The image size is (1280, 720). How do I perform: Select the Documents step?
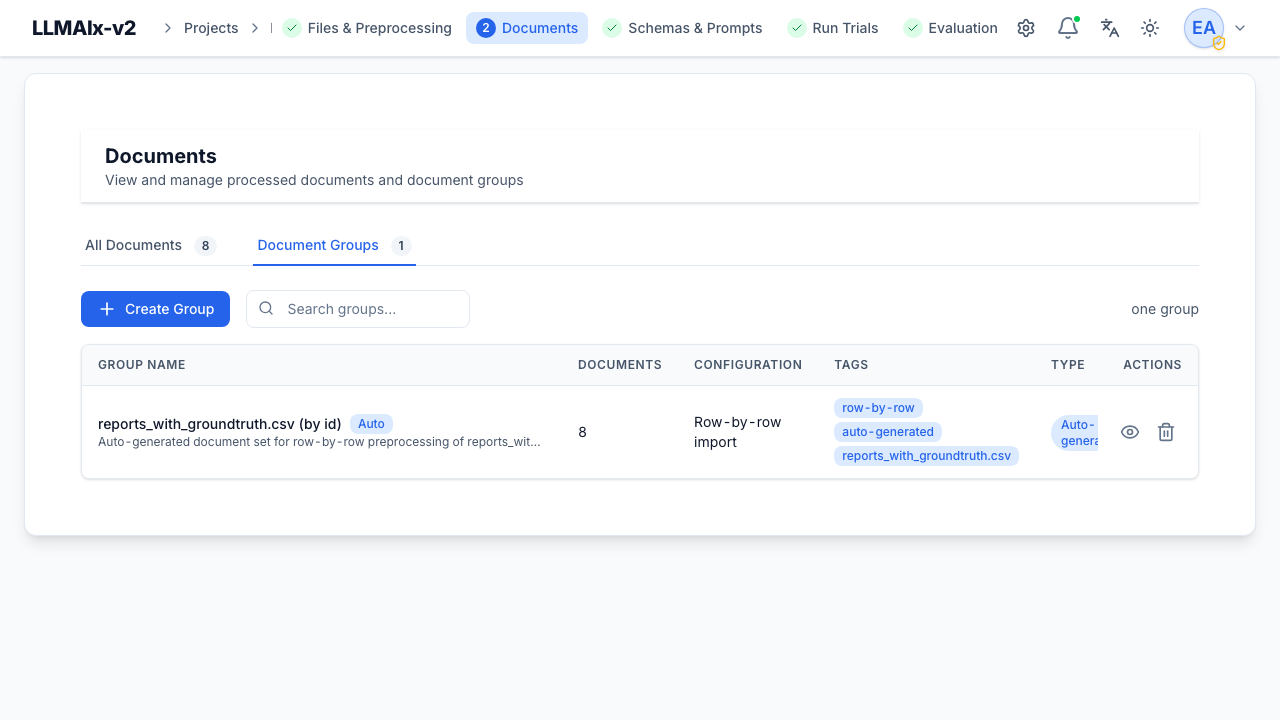[x=527, y=28]
